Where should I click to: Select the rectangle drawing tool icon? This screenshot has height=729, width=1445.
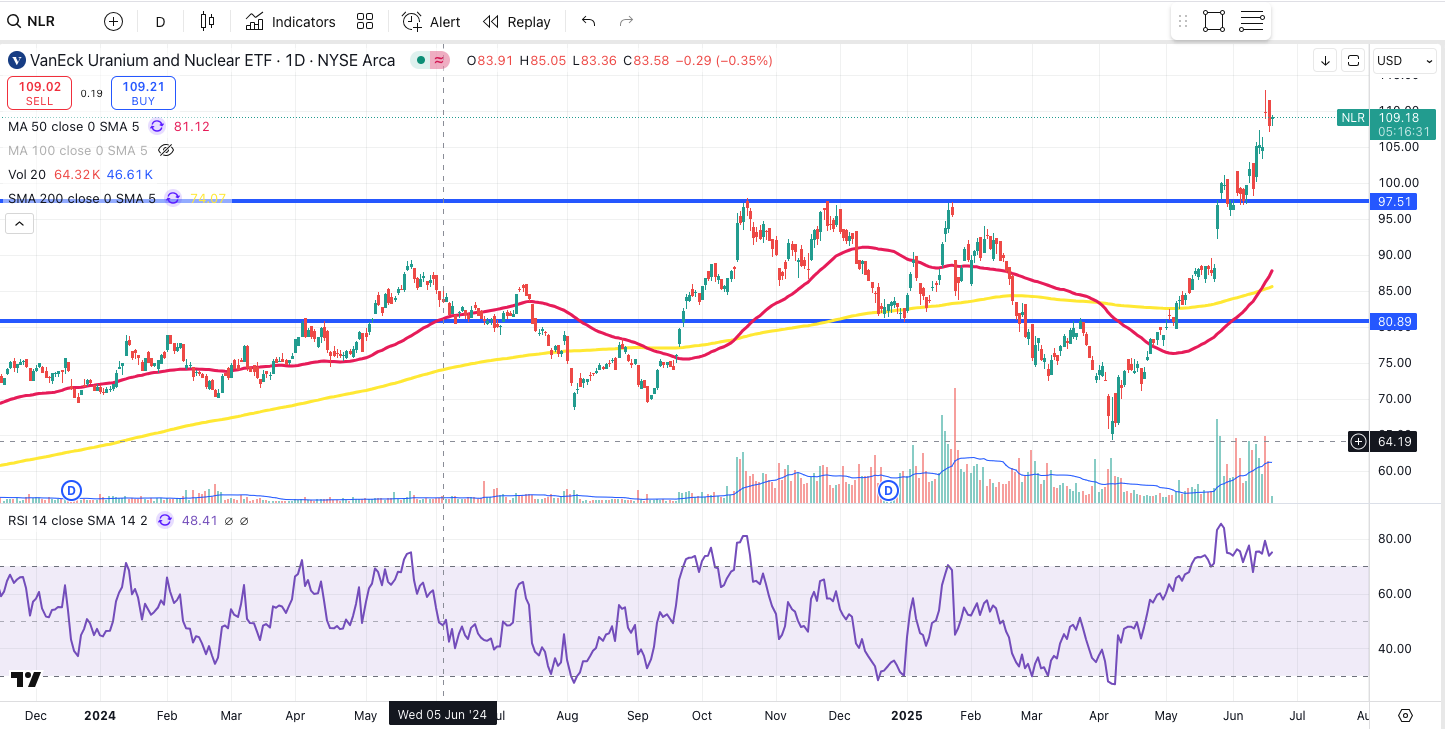(1214, 21)
